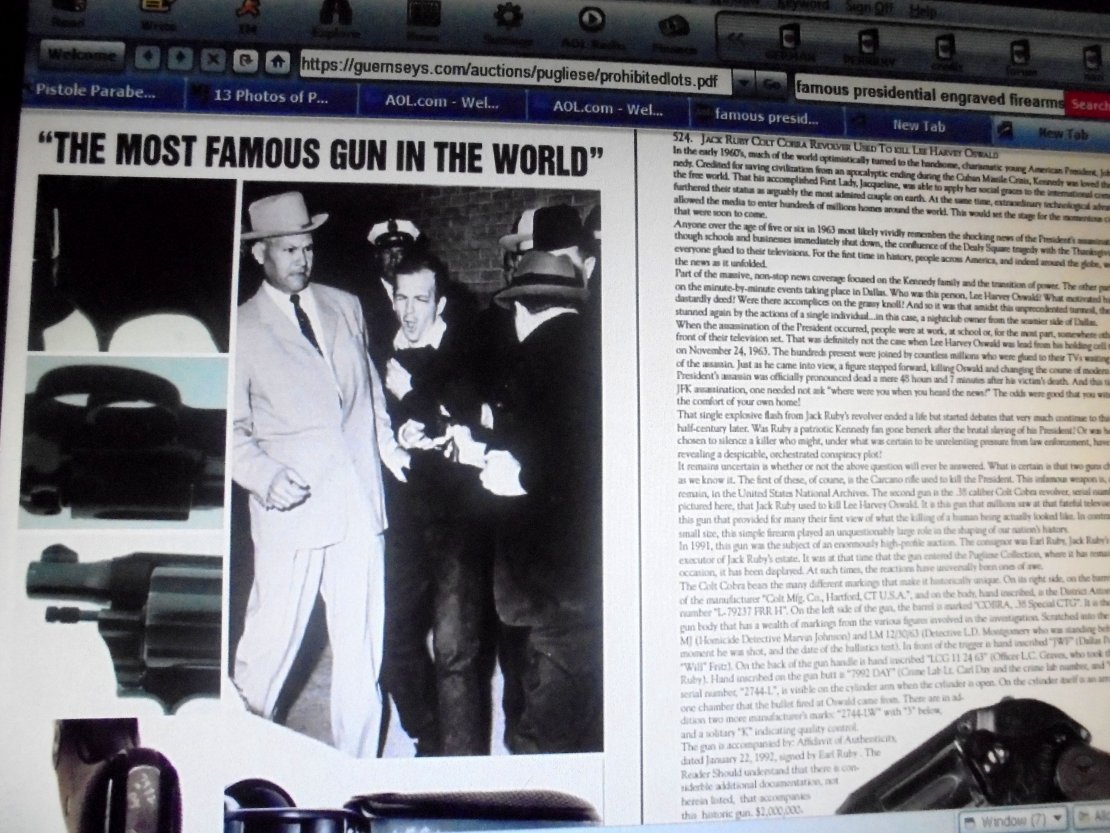Open the Explore binoculars icon
This screenshot has height=833, width=1110.
(338, 18)
